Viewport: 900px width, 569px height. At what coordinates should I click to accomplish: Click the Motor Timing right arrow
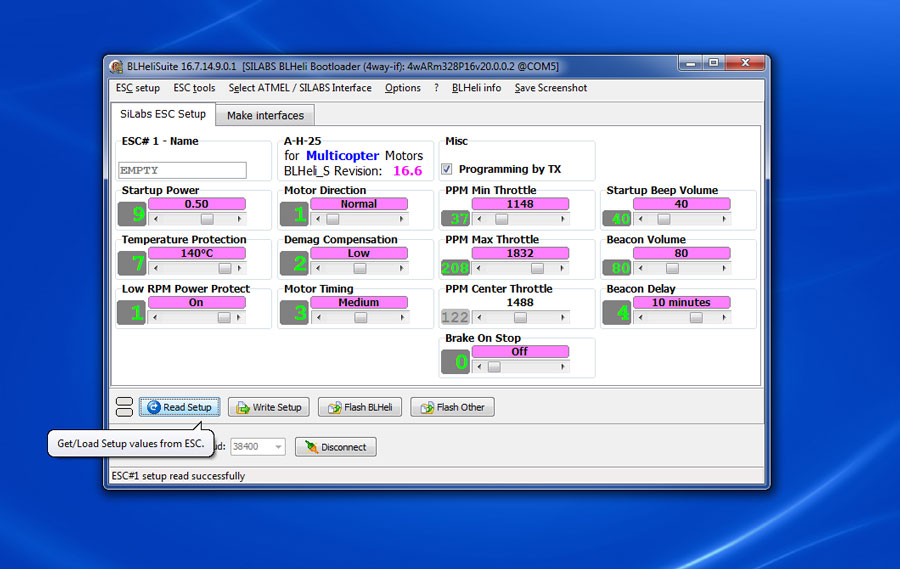(x=401, y=318)
